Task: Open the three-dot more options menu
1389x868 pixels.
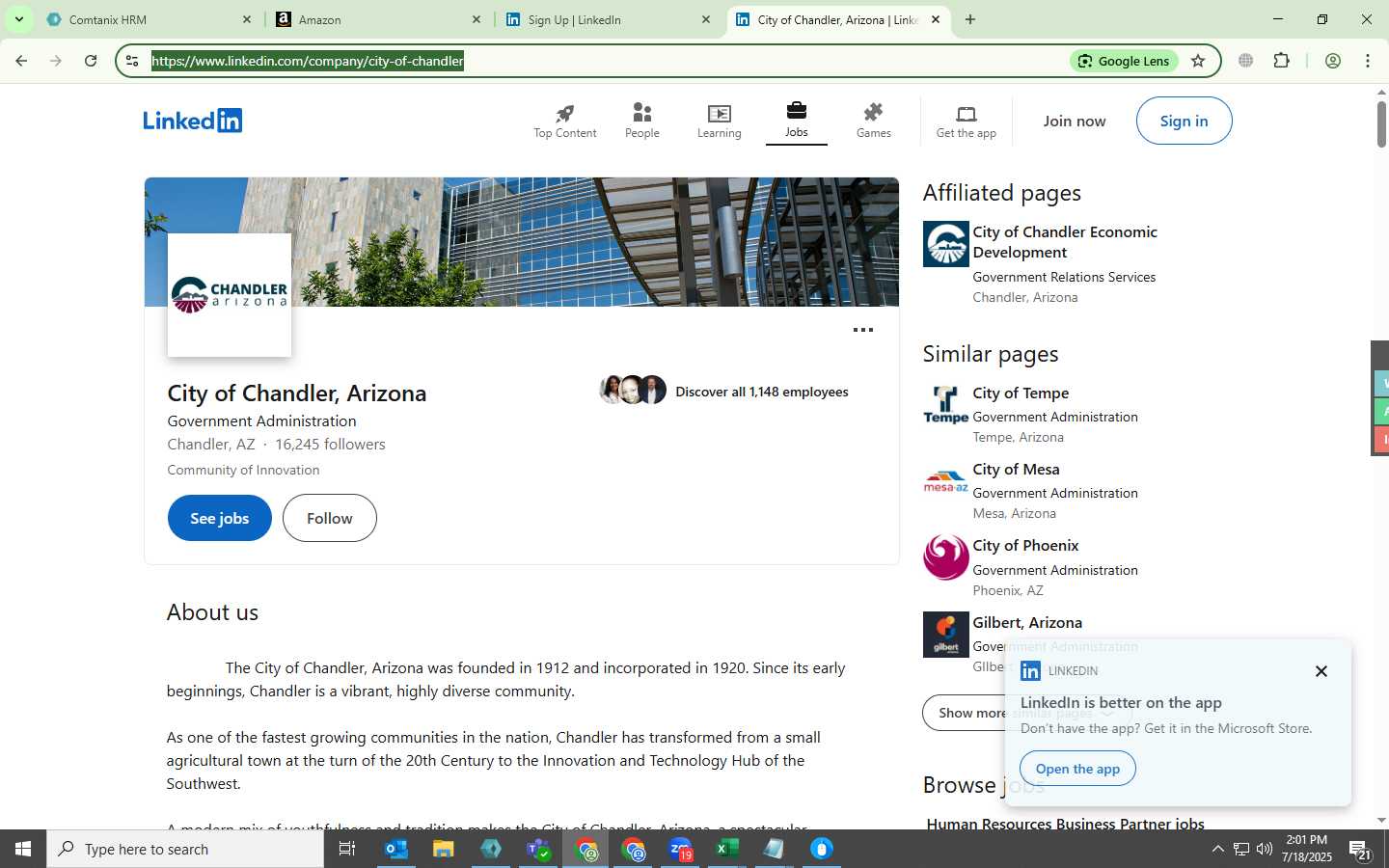Action: tap(863, 330)
